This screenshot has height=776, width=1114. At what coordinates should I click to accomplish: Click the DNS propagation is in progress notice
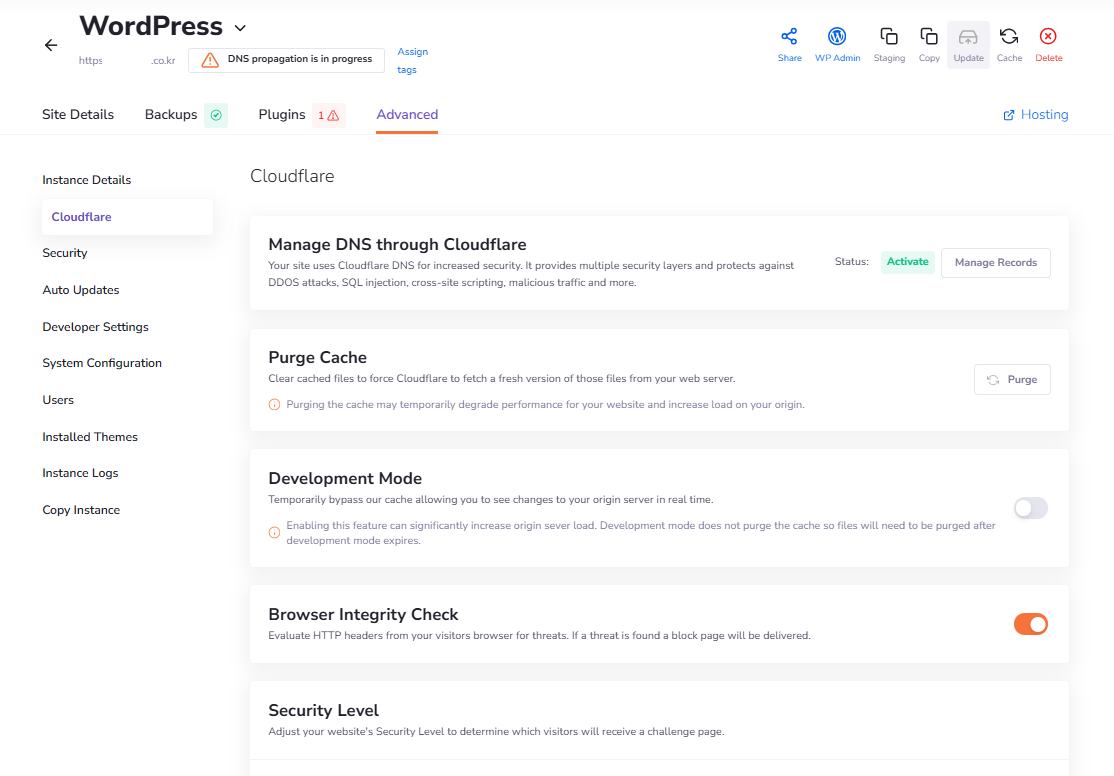click(x=286, y=60)
